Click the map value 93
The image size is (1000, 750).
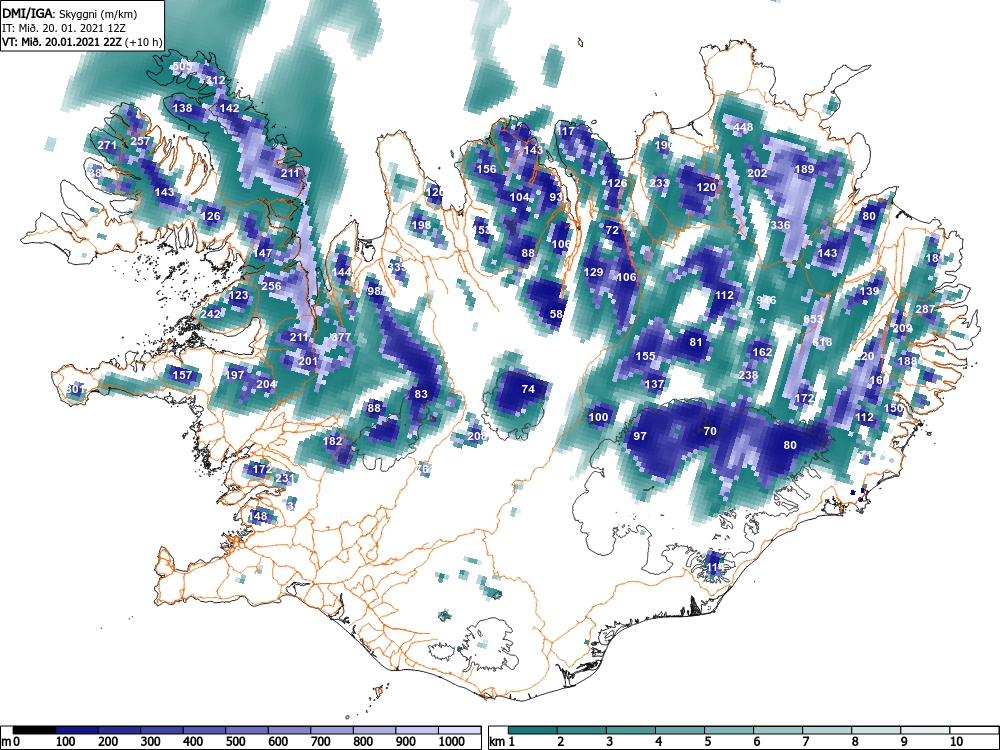point(556,197)
